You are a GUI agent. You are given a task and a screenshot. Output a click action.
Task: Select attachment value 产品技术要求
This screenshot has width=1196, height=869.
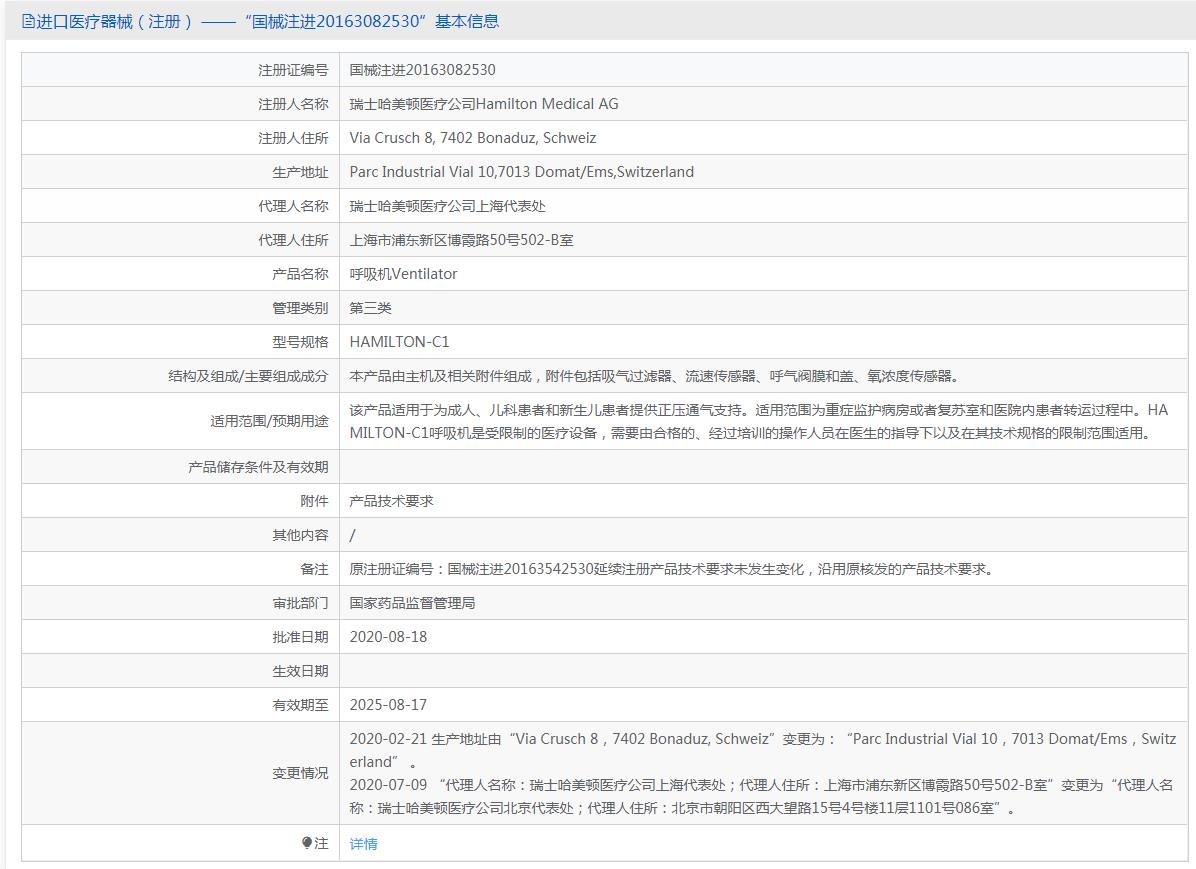pos(391,501)
